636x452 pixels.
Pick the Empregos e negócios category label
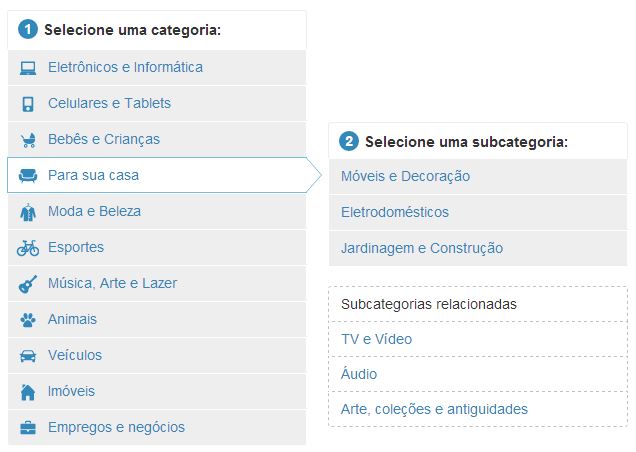[x=116, y=427]
